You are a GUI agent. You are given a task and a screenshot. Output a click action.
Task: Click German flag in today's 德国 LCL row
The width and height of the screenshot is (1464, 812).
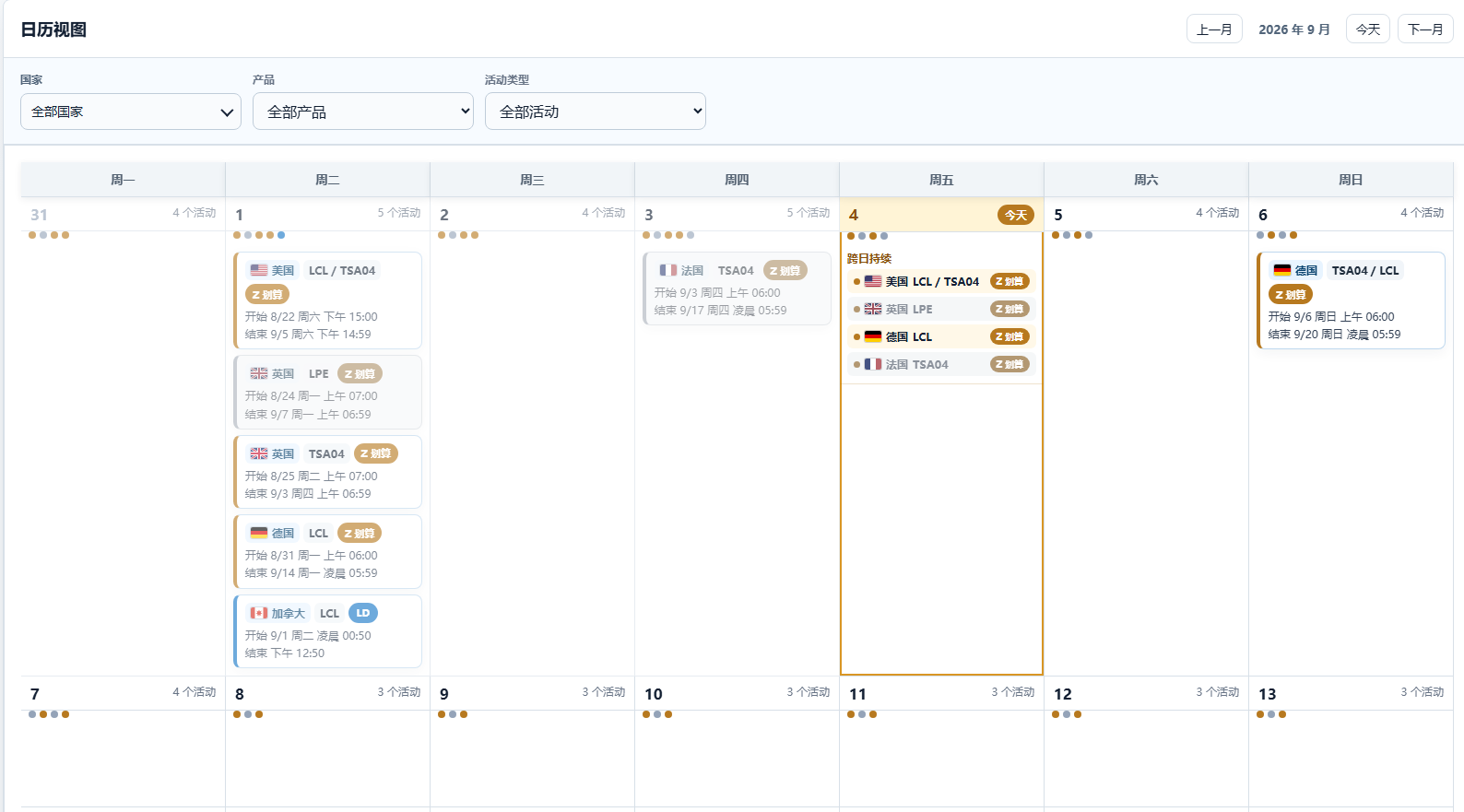pos(873,336)
